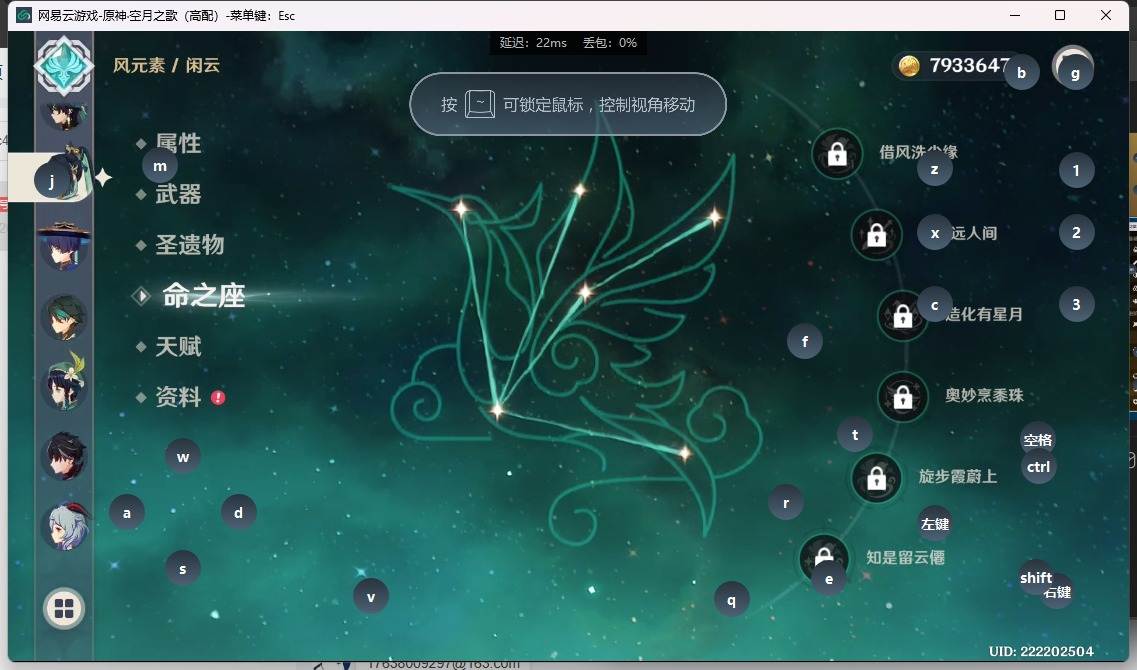
Task: Open the 资料 profile menu
Action: [178, 397]
